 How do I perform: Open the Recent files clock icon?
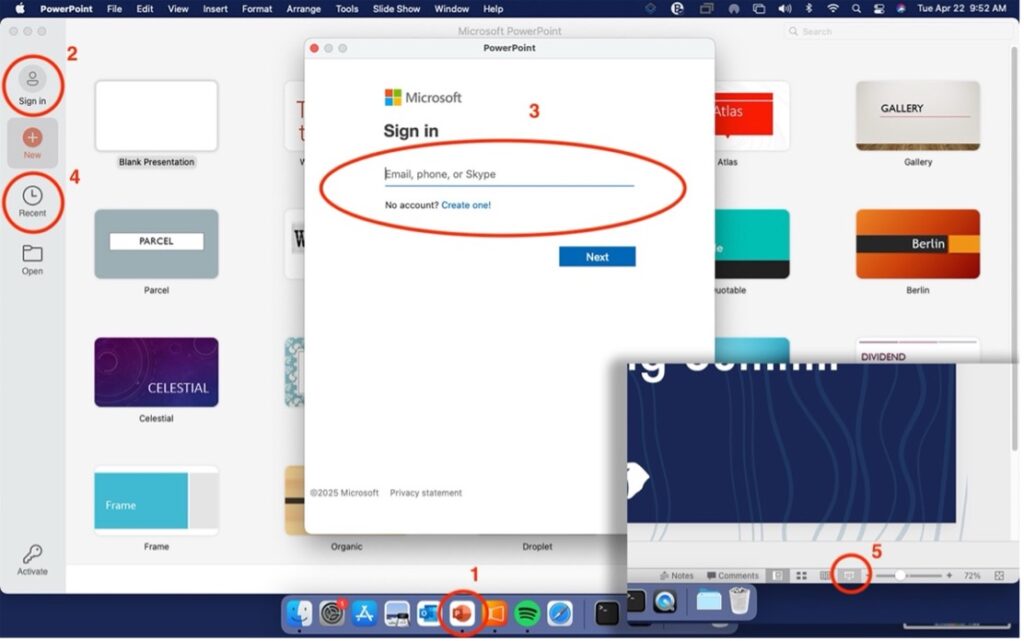click(32, 195)
